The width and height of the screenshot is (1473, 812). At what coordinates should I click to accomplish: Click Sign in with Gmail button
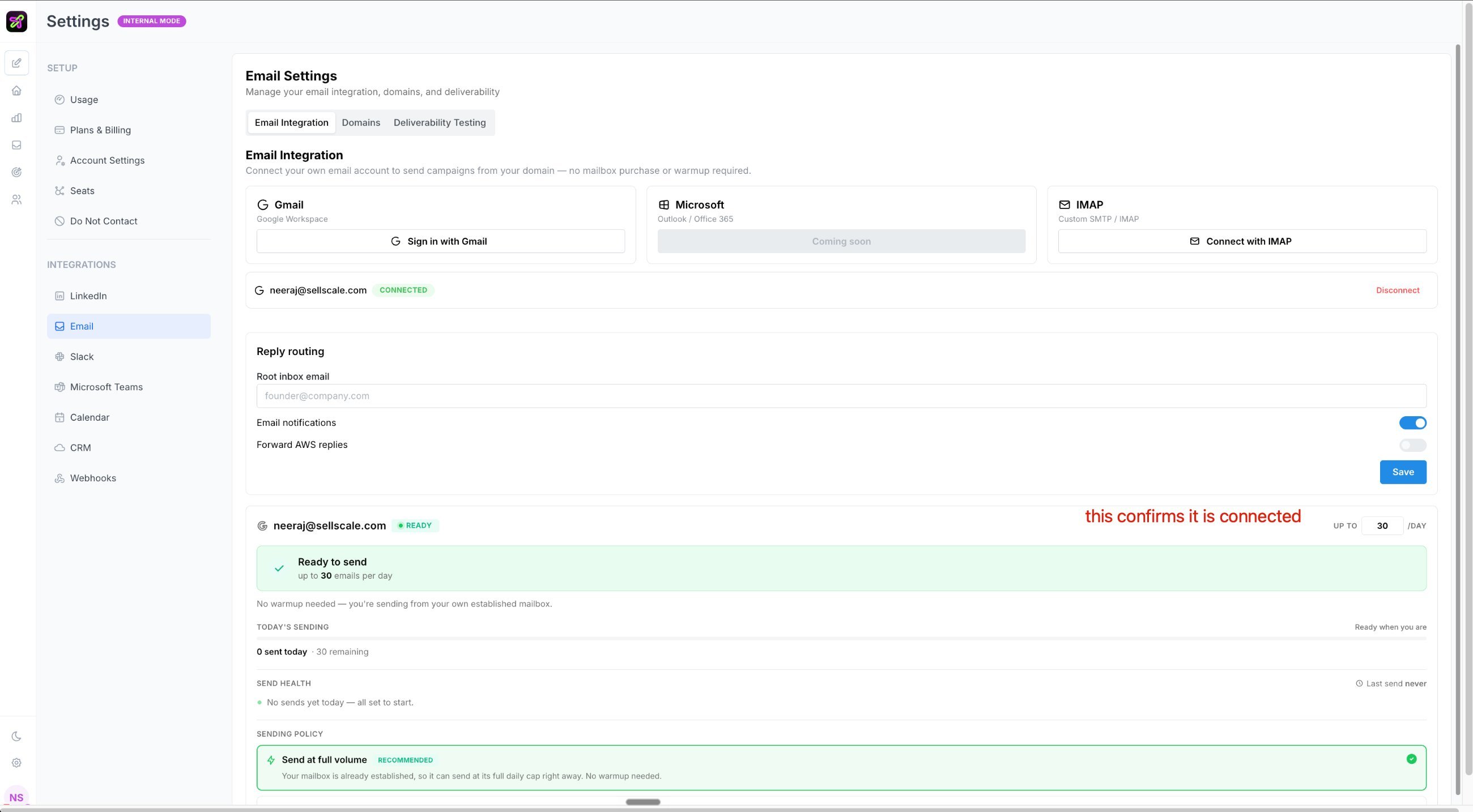pos(440,241)
